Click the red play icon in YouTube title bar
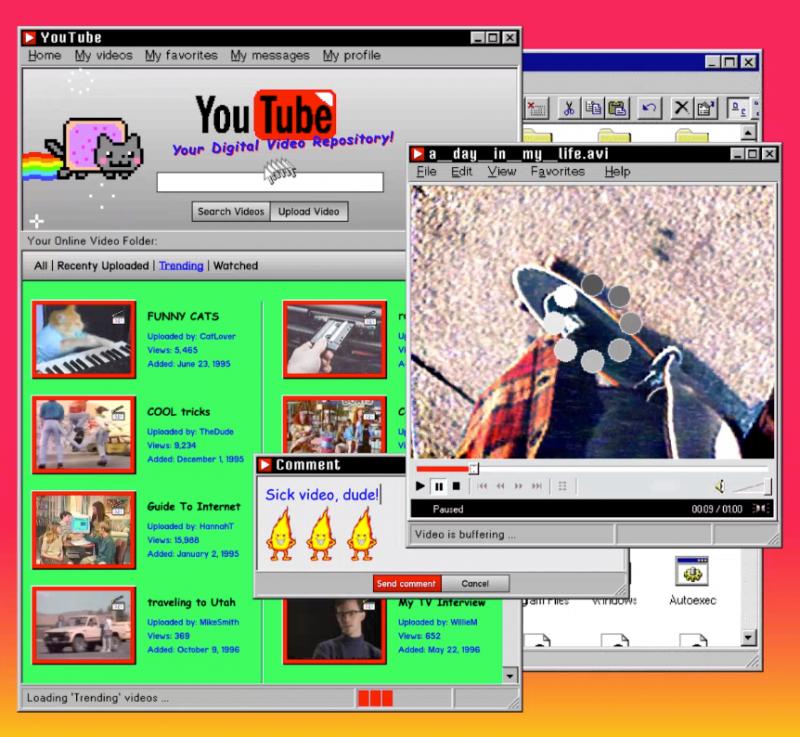This screenshot has height=737, width=800. 30,38
